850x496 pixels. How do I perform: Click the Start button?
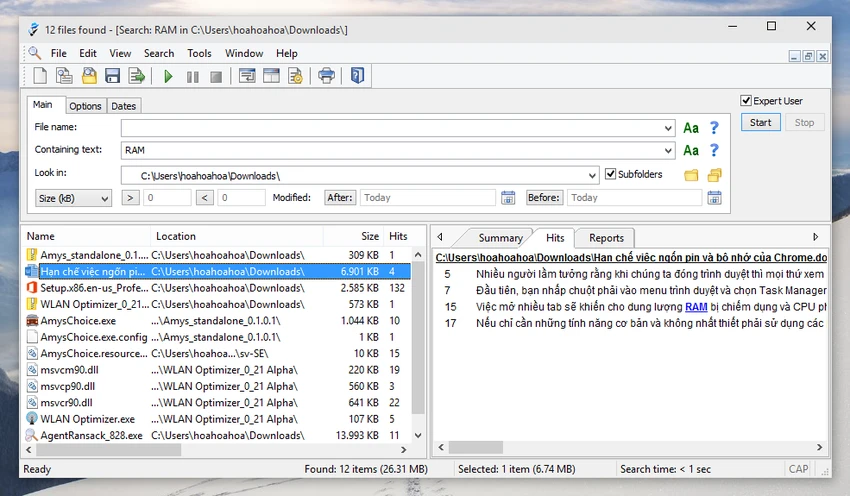click(761, 123)
